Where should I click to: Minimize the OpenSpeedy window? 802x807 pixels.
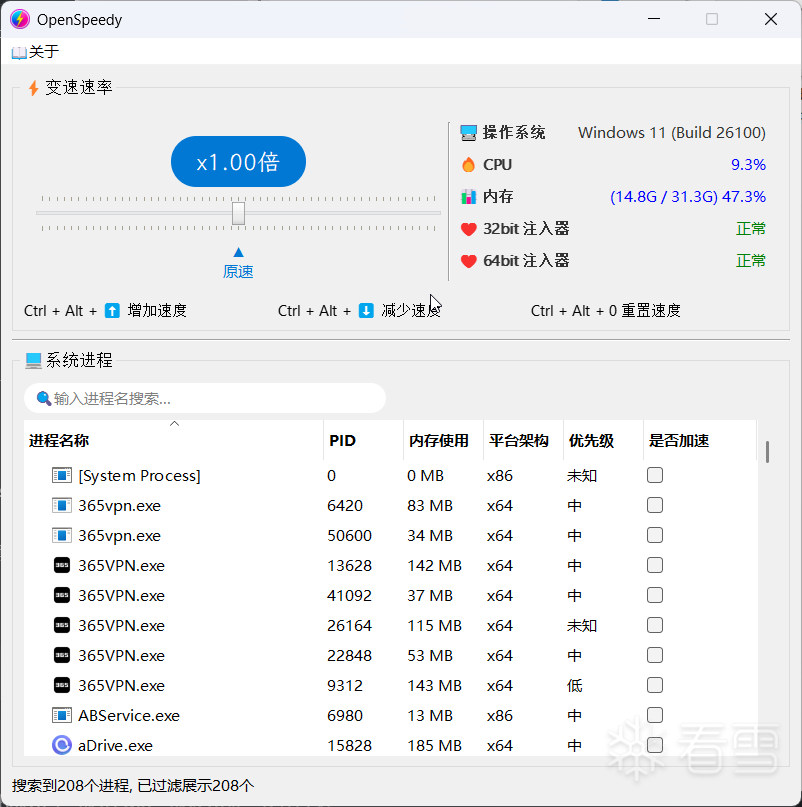(x=654, y=19)
